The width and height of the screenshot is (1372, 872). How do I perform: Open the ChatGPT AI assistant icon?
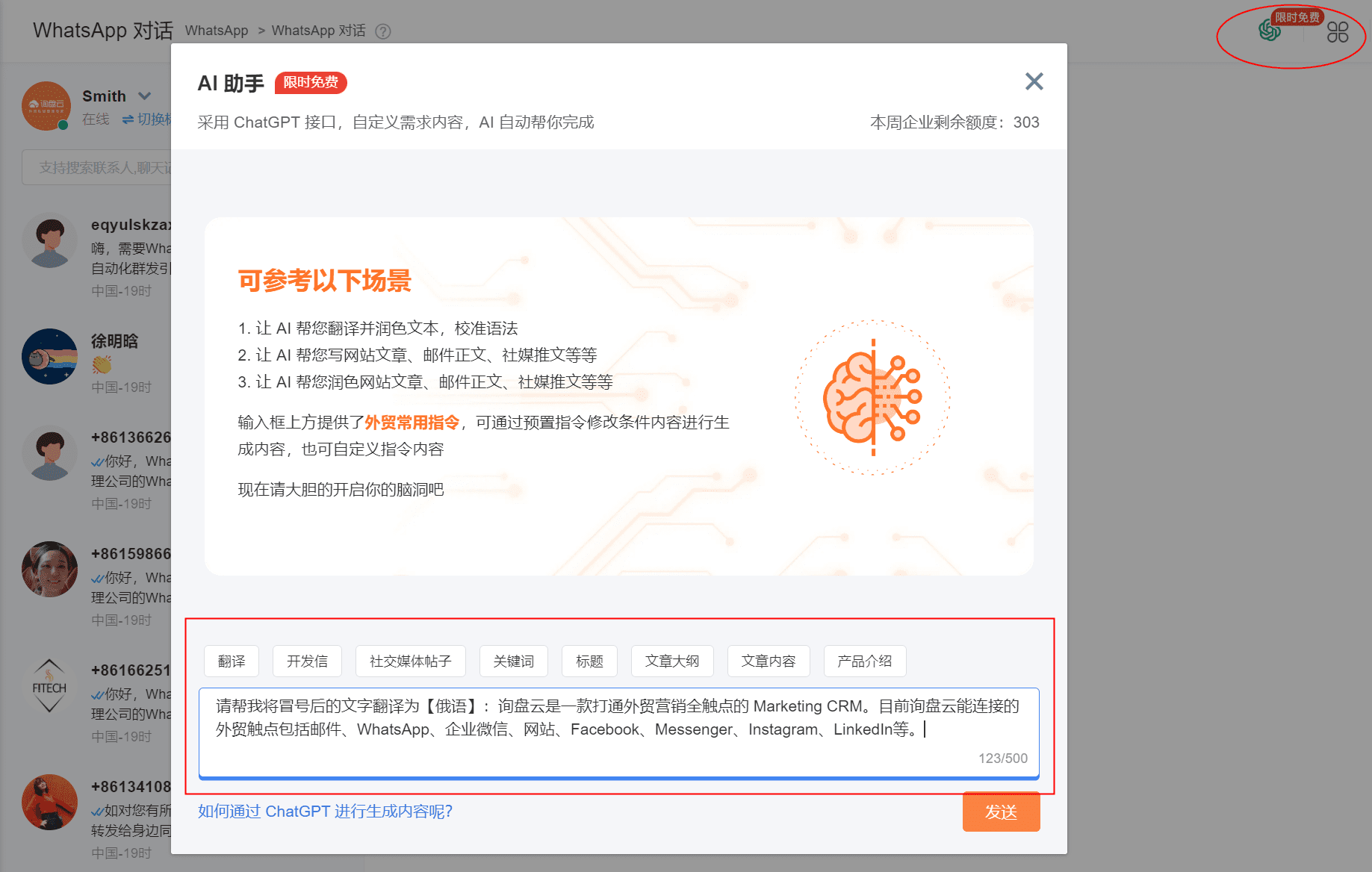[x=1269, y=31]
